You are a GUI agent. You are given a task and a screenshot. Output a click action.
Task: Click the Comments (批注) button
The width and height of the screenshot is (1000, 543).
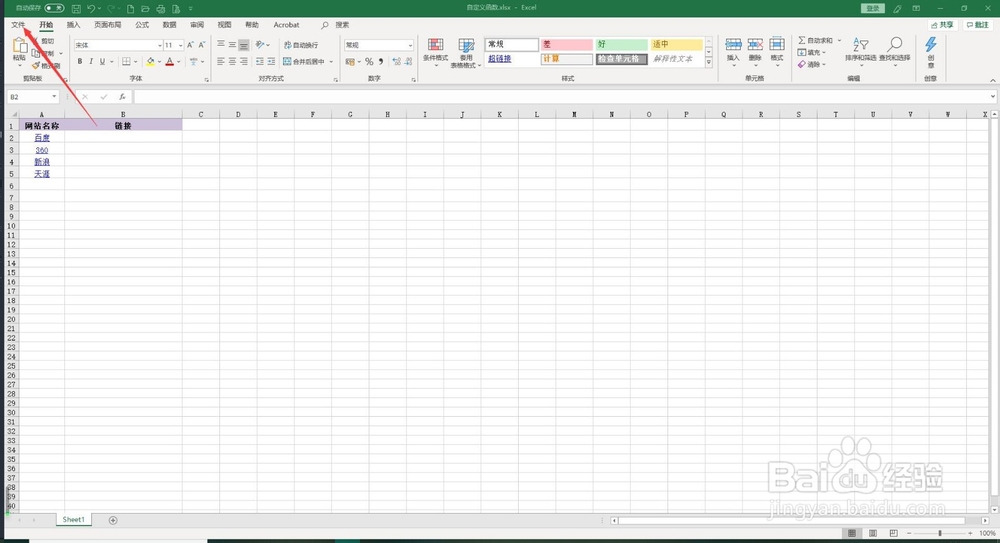coord(977,25)
